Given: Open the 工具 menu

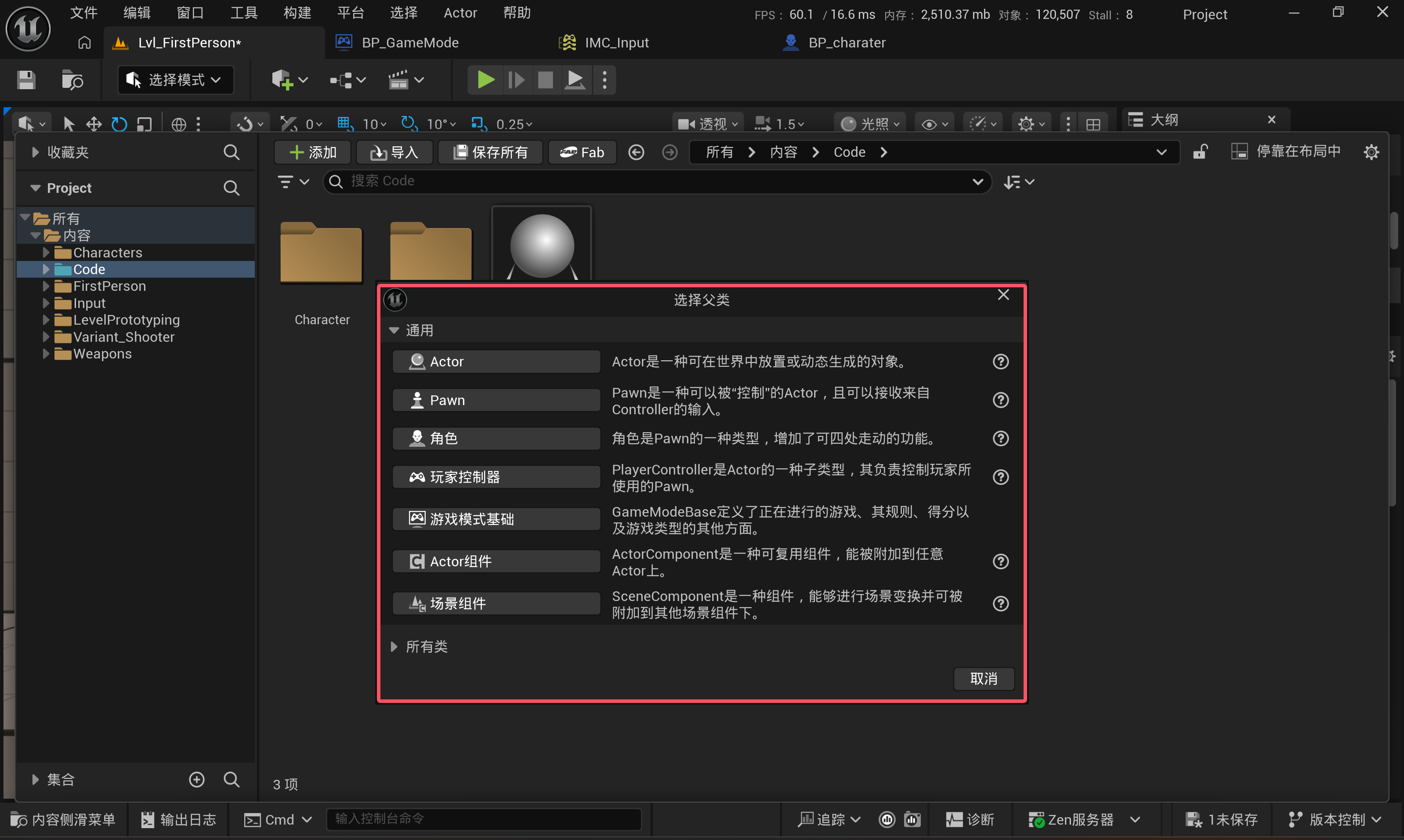Looking at the screenshot, I should 244,12.
